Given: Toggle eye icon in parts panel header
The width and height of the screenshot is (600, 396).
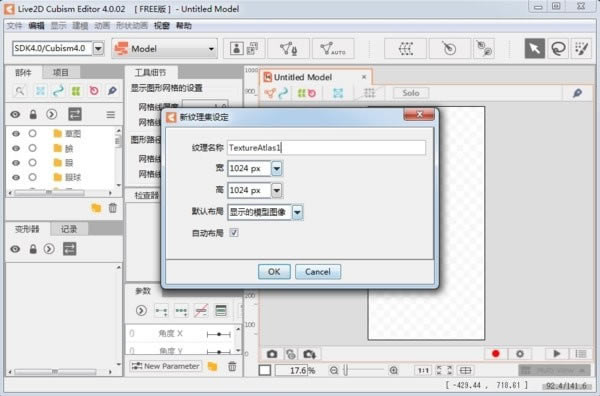Looking at the screenshot, I should (15, 114).
